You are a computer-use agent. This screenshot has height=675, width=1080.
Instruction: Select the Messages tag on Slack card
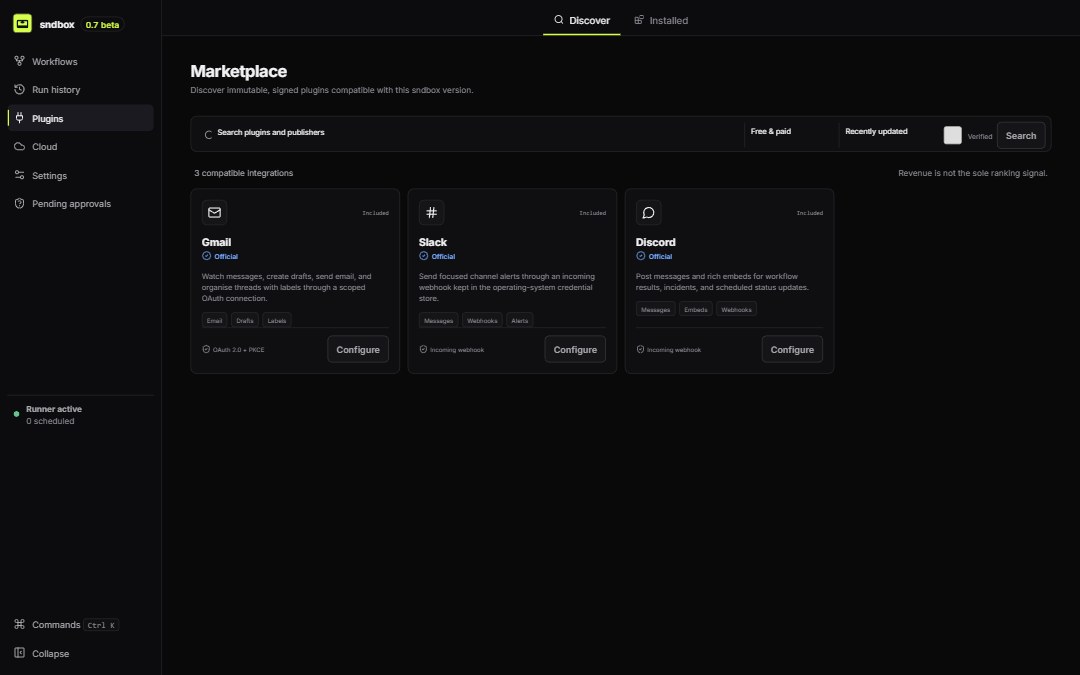[x=438, y=320]
